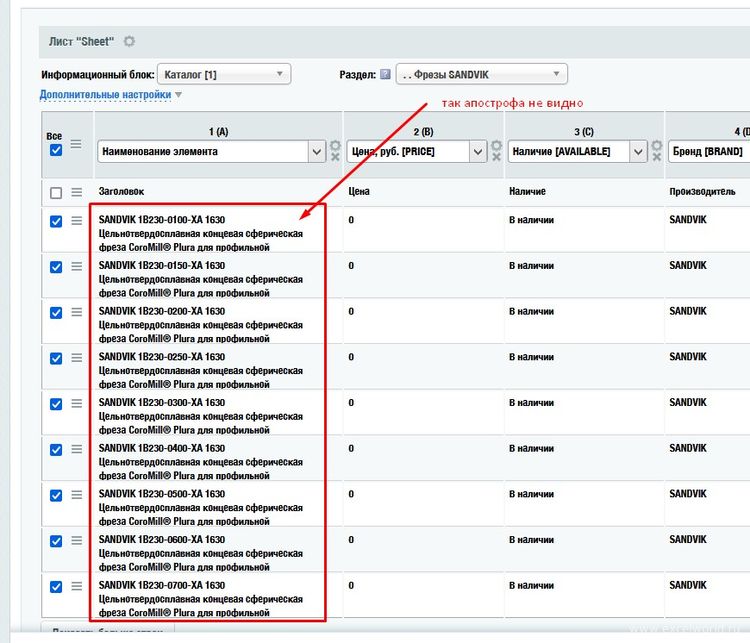Open the Информационный блок Каталог [1] dropdown
The width and height of the screenshot is (750, 643).
(224, 74)
